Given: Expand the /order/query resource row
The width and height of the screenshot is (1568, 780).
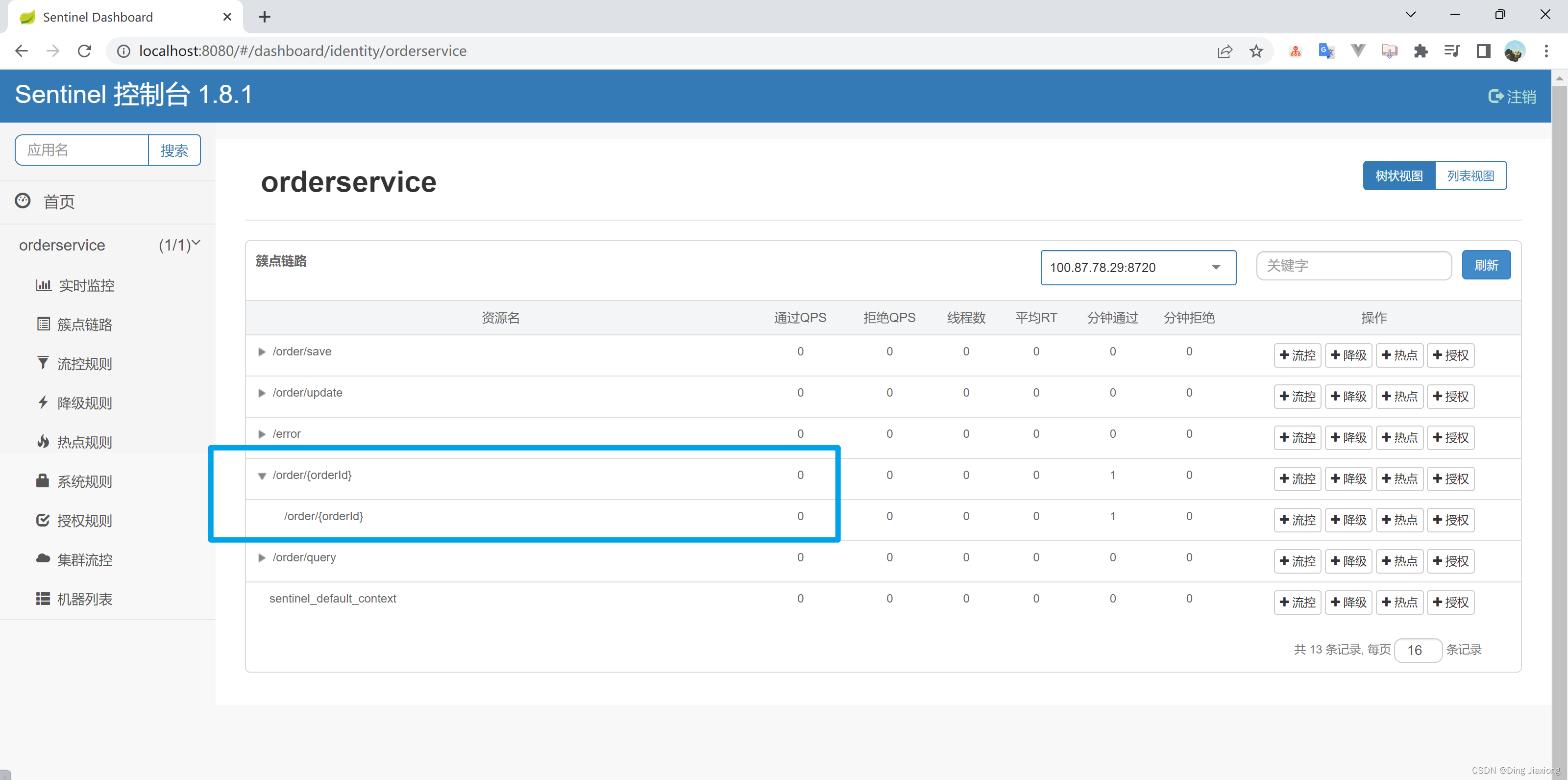Looking at the screenshot, I should (x=262, y=558).
